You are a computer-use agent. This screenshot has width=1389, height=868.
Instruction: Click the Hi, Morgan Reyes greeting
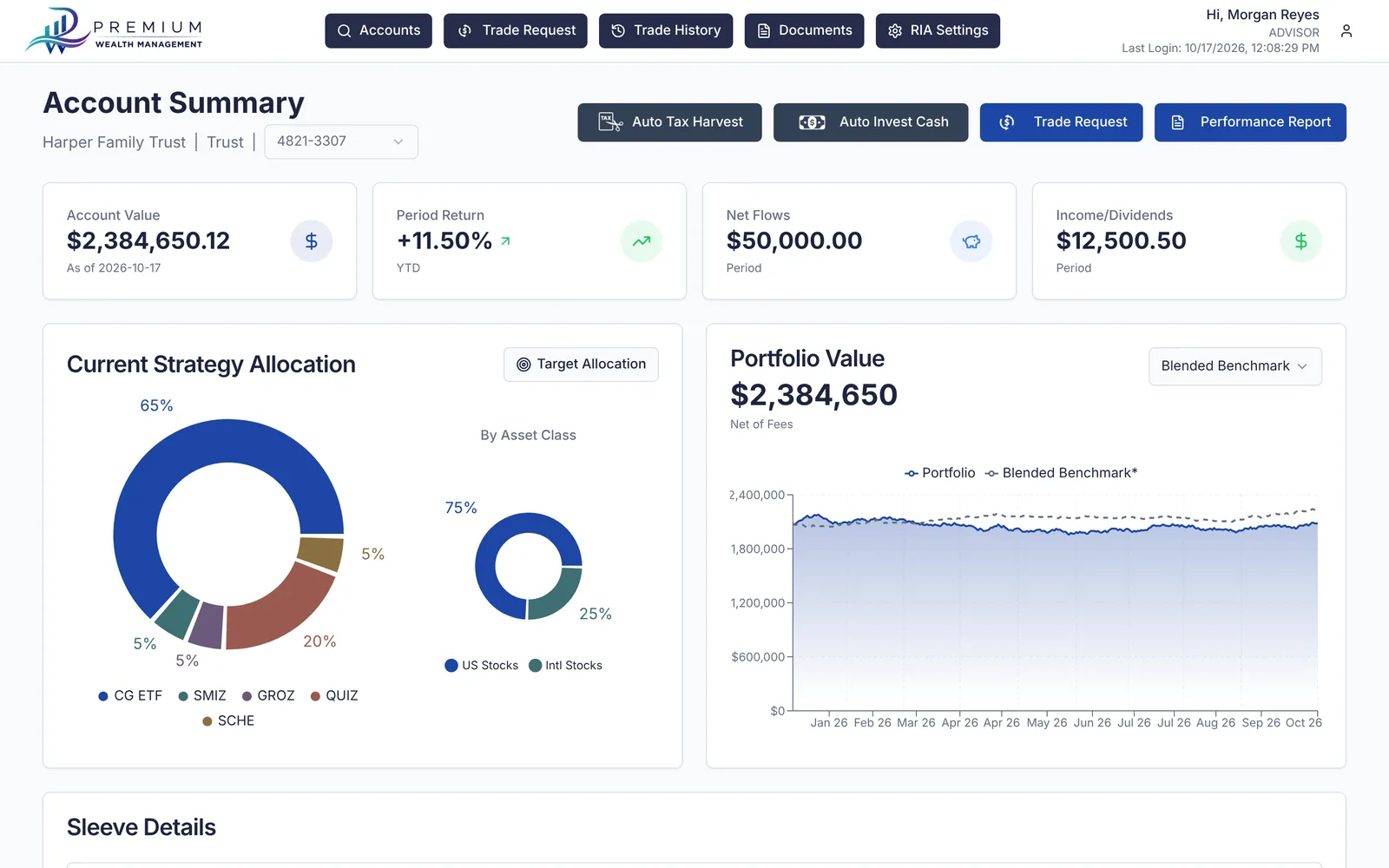pos(1262,15)
